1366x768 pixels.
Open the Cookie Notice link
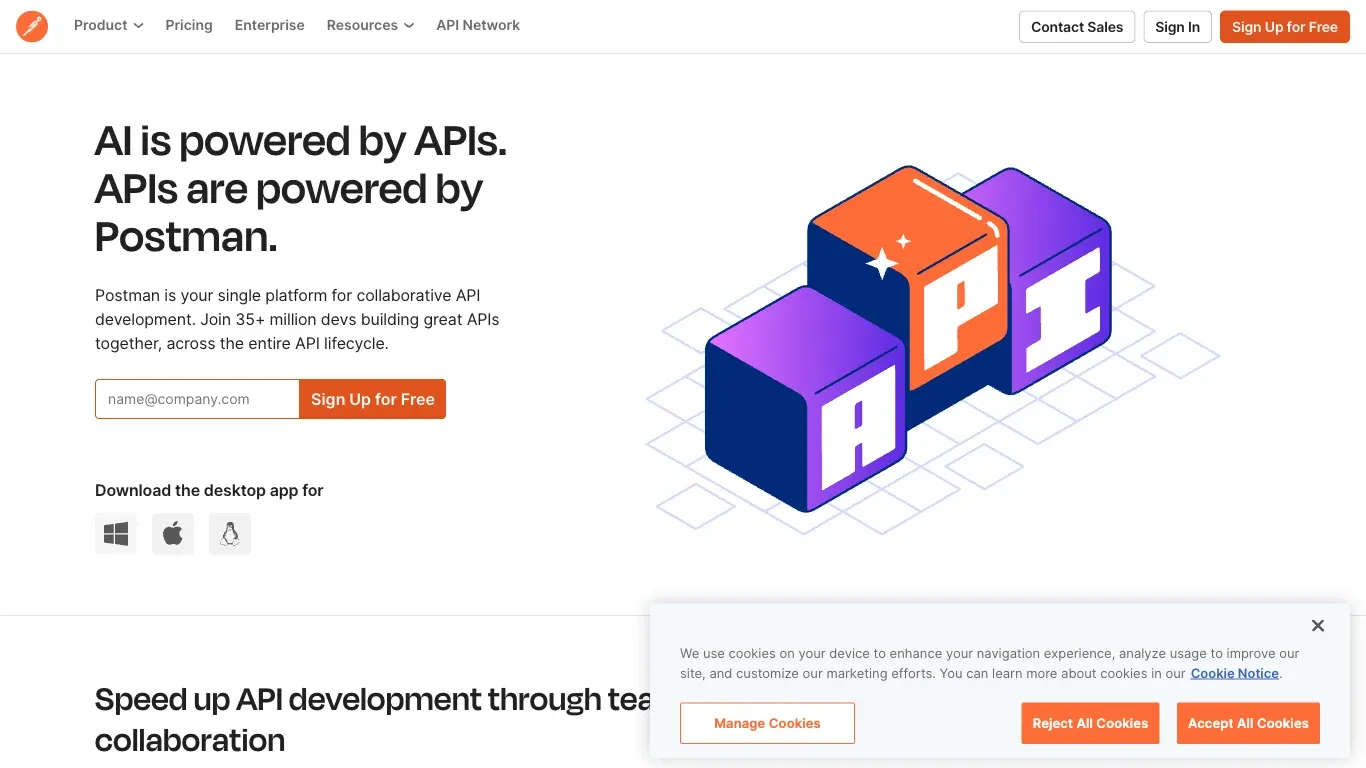(1235, 674)
